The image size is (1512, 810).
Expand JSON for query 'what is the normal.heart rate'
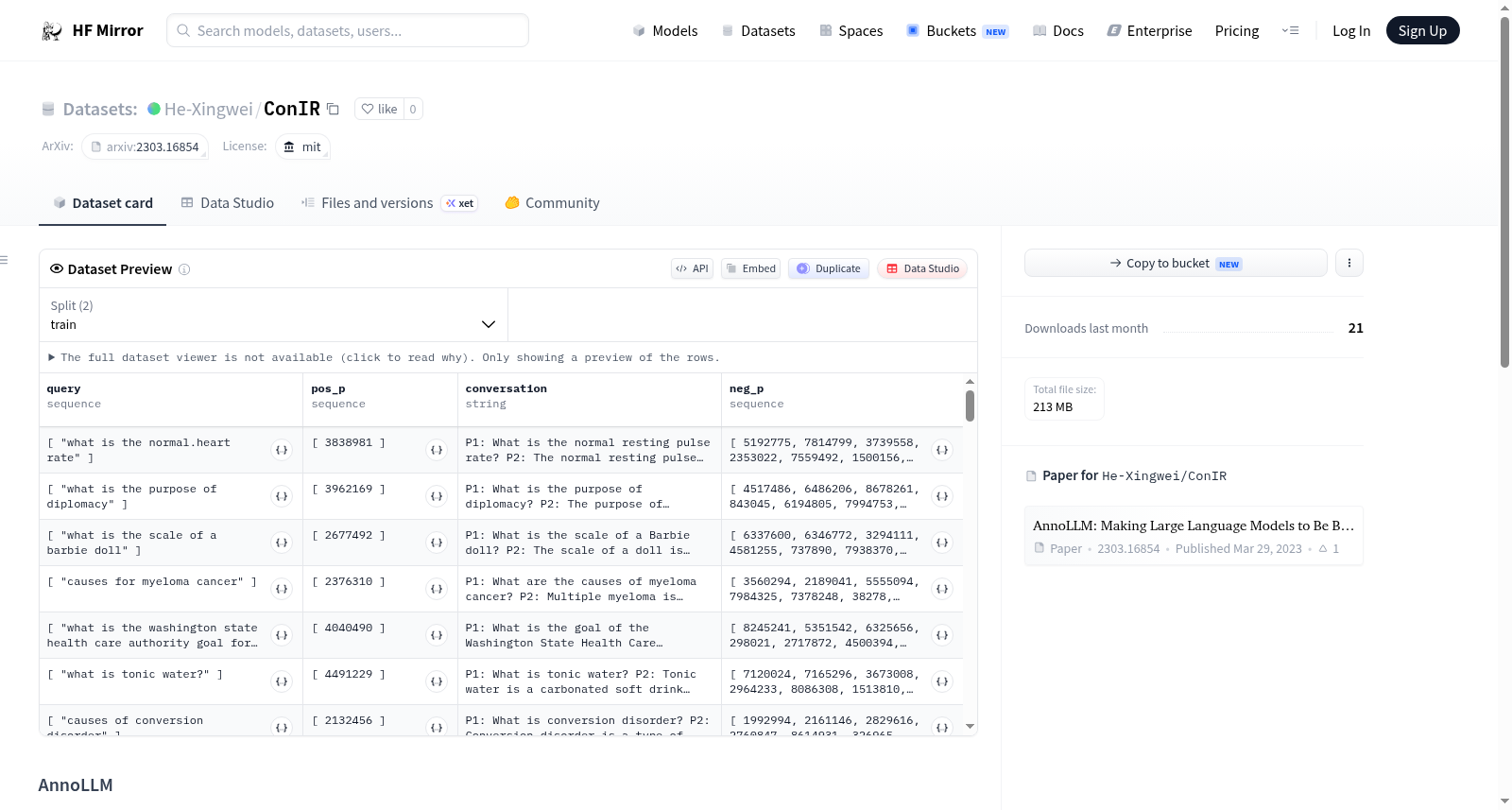coord(282,450)
